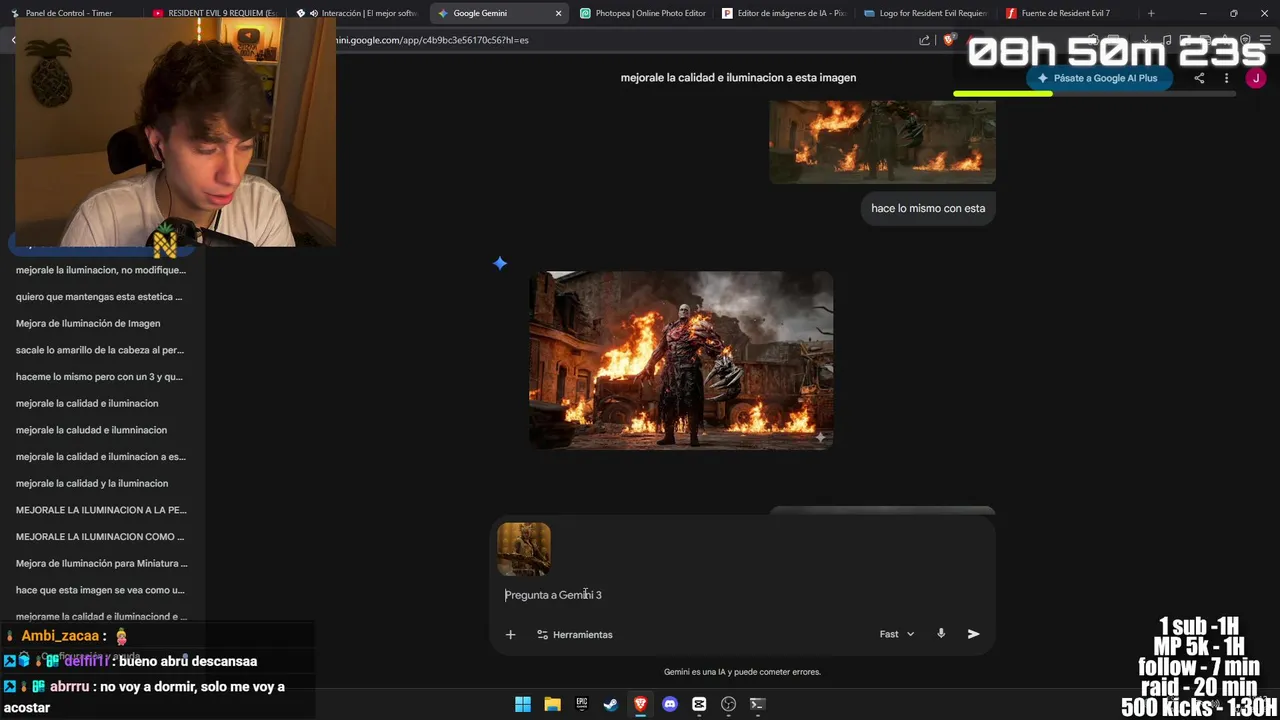Image resolution: width=1280 pixels, height=720 pixels.
Task: Open File Explorer from taskbar
Action: tap(552, 704)
